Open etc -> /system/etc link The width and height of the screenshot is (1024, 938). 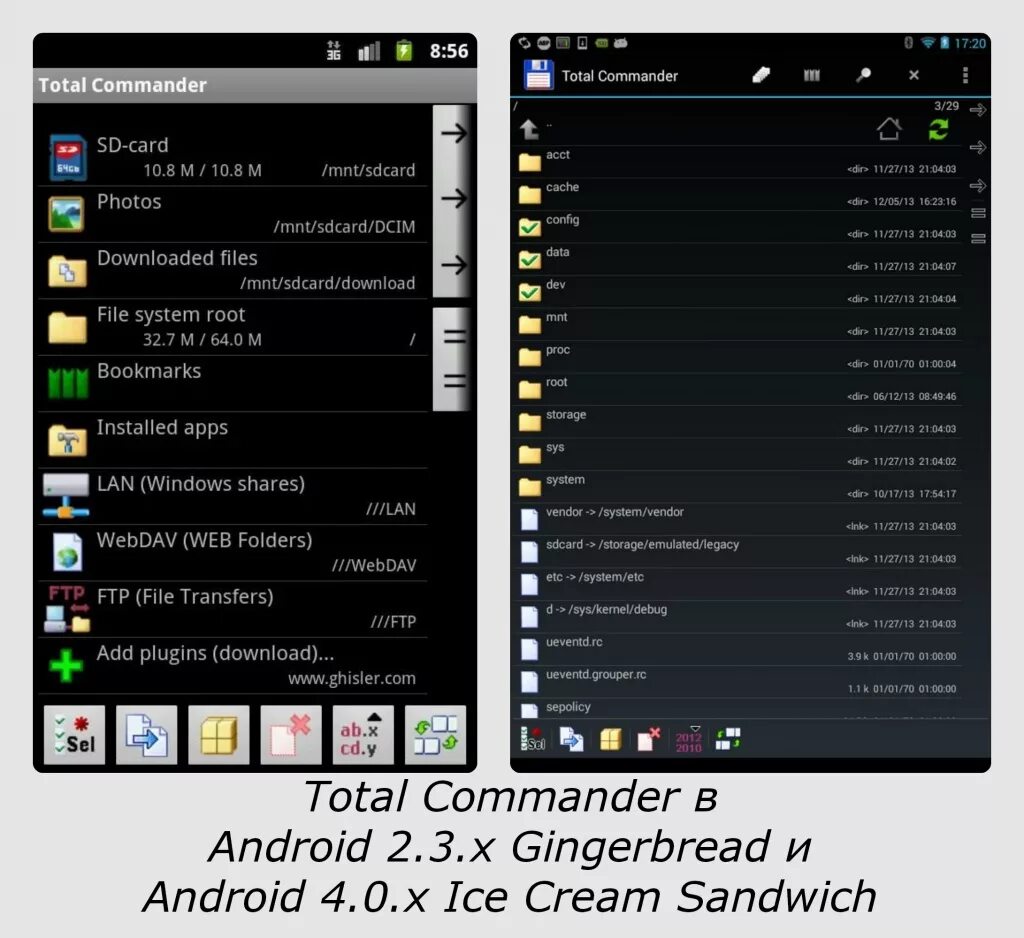[x=738, y=585]
